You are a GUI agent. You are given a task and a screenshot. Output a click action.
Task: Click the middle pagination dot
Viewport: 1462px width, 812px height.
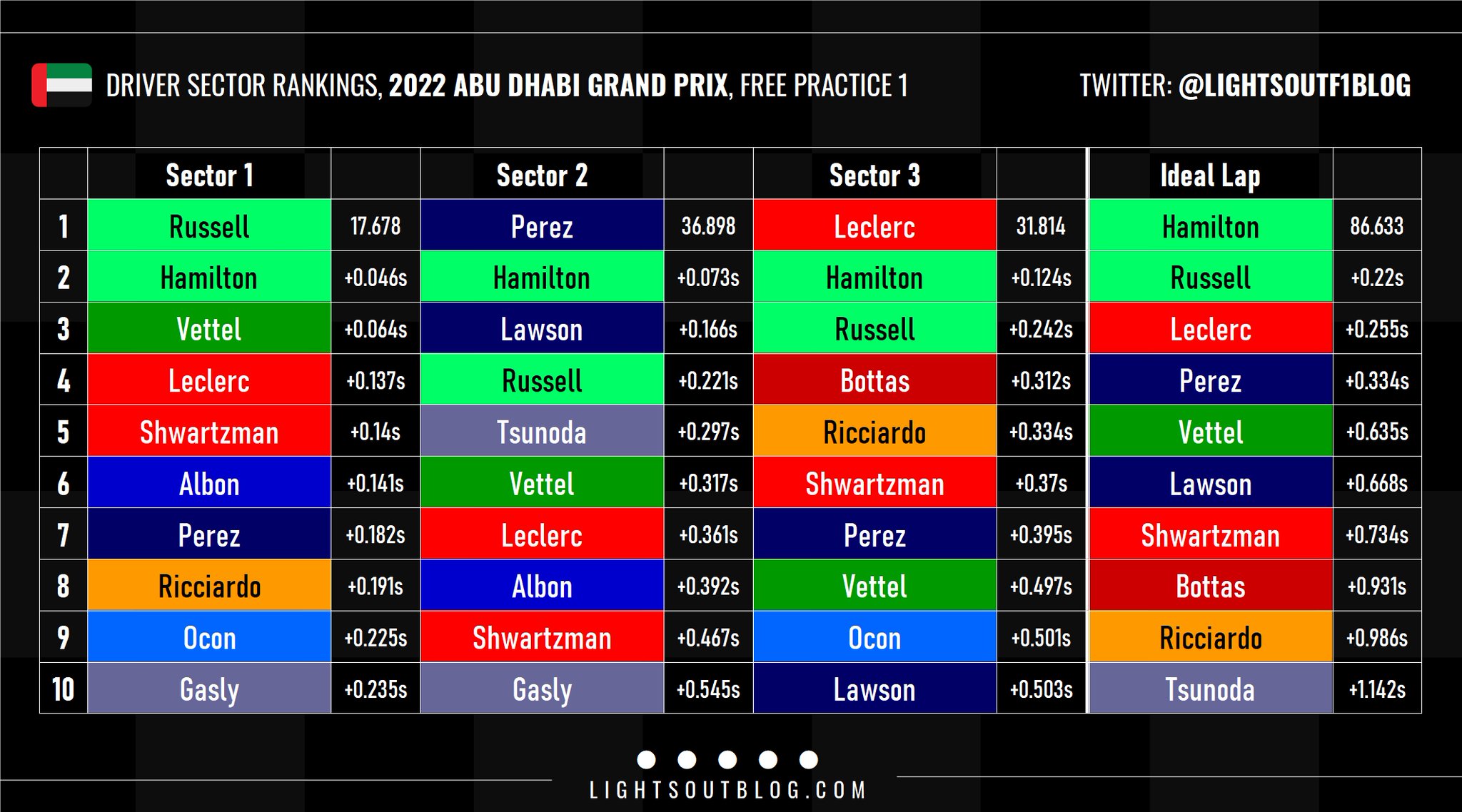pyautogui.click(x=727, y=760)
